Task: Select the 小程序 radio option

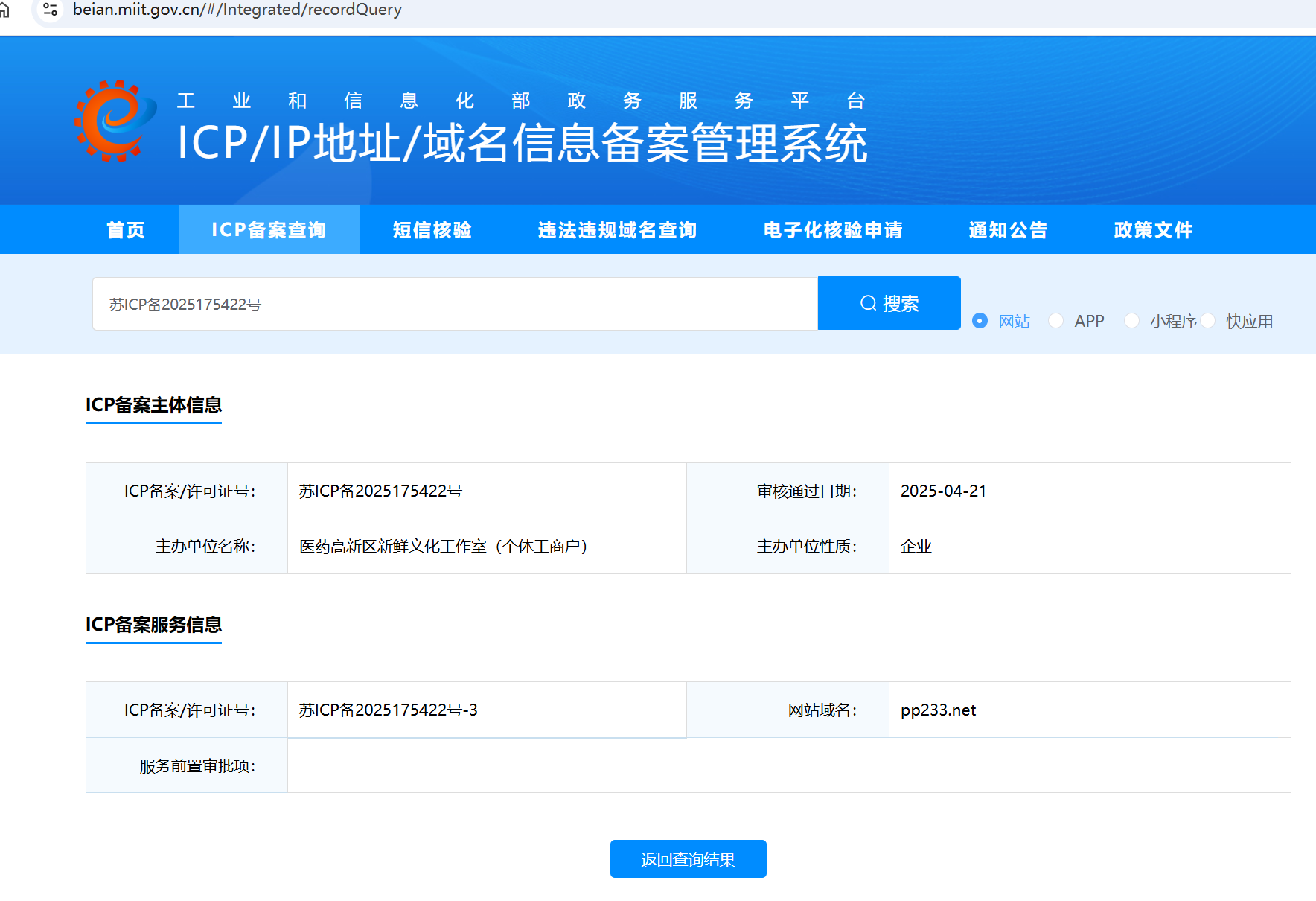Action: coord(1131,321)
